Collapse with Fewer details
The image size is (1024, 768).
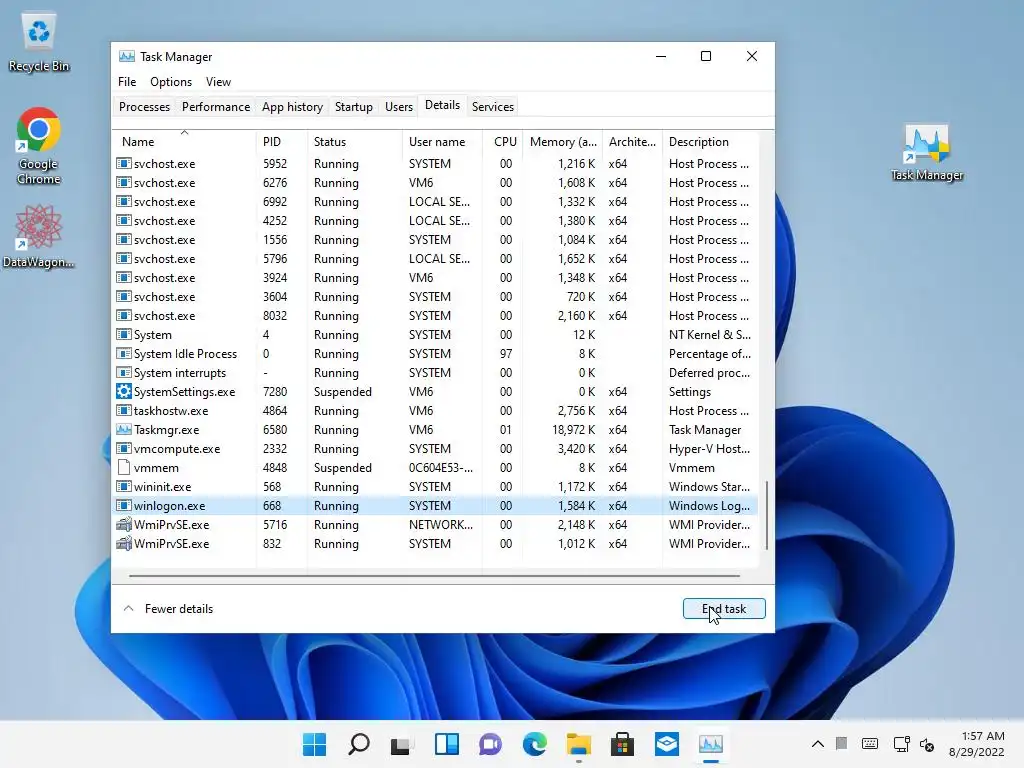(168, 609)
